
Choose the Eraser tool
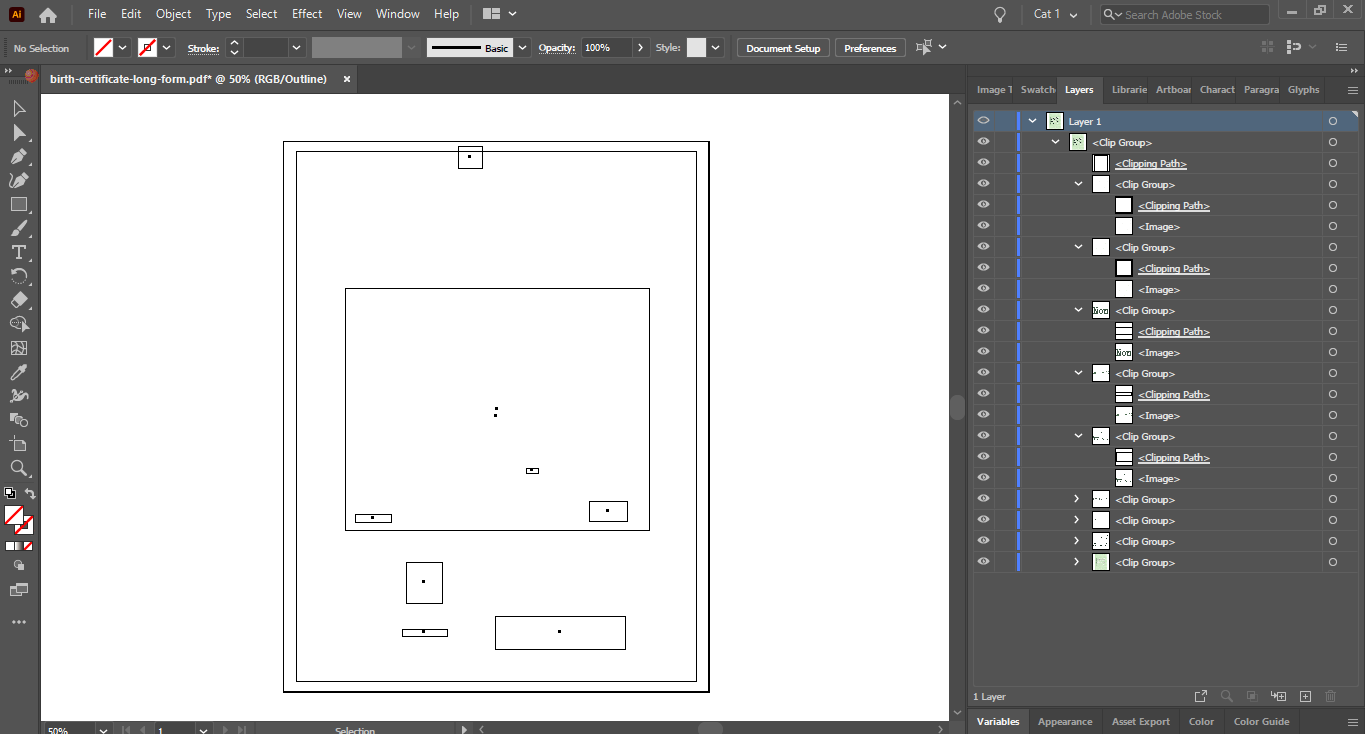pyautogui.click(x=18, y=300)
